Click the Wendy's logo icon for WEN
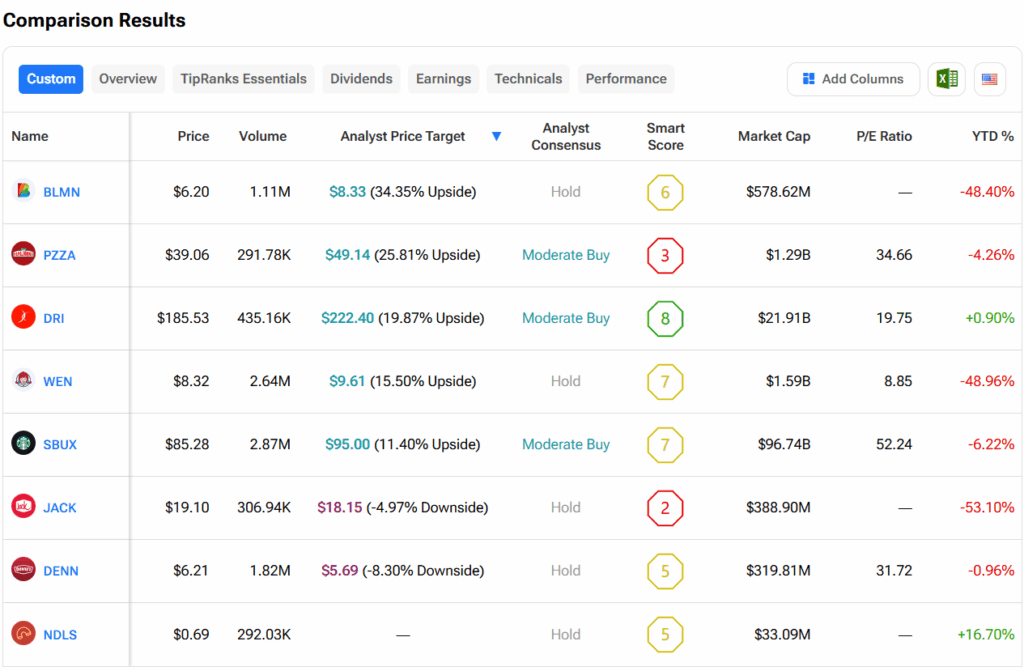Image resolution: width=1024 pixels, height=671 pixels. [x=23, y=380]
